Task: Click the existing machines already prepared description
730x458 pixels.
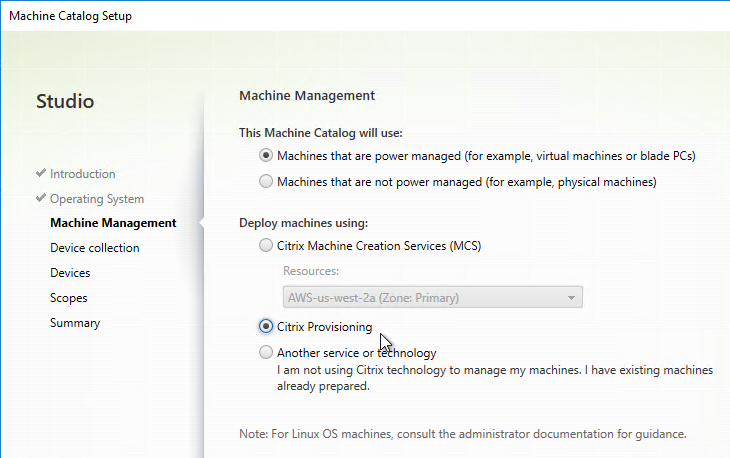Action: pos(495,378)
